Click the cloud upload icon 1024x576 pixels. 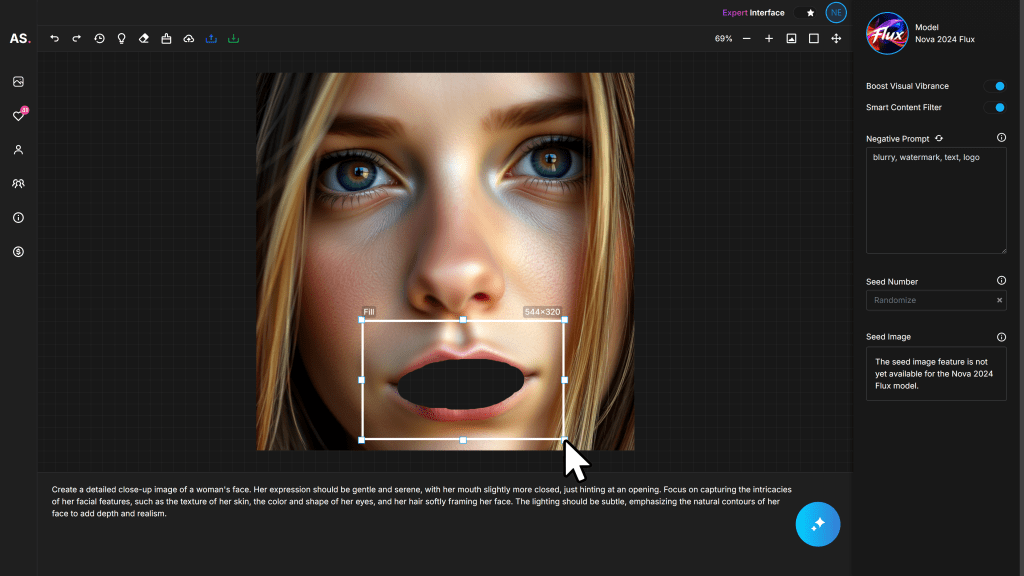(188, 39)
